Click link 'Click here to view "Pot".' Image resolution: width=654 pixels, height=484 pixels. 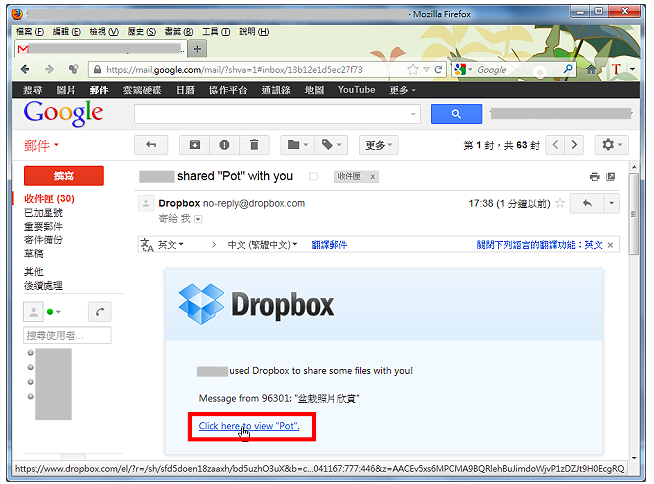pyautogui.click(x=249, y=426)
